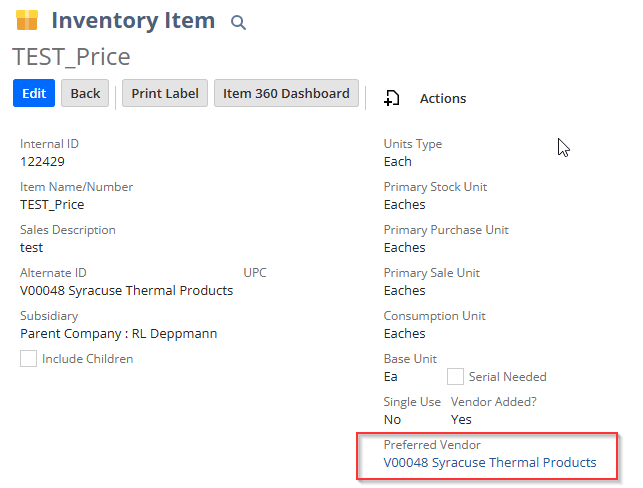Screen dimensions: 643x488
Task: Open the Item 360 Dashboard
Action: pyautogui.click(x=286, y=93)
